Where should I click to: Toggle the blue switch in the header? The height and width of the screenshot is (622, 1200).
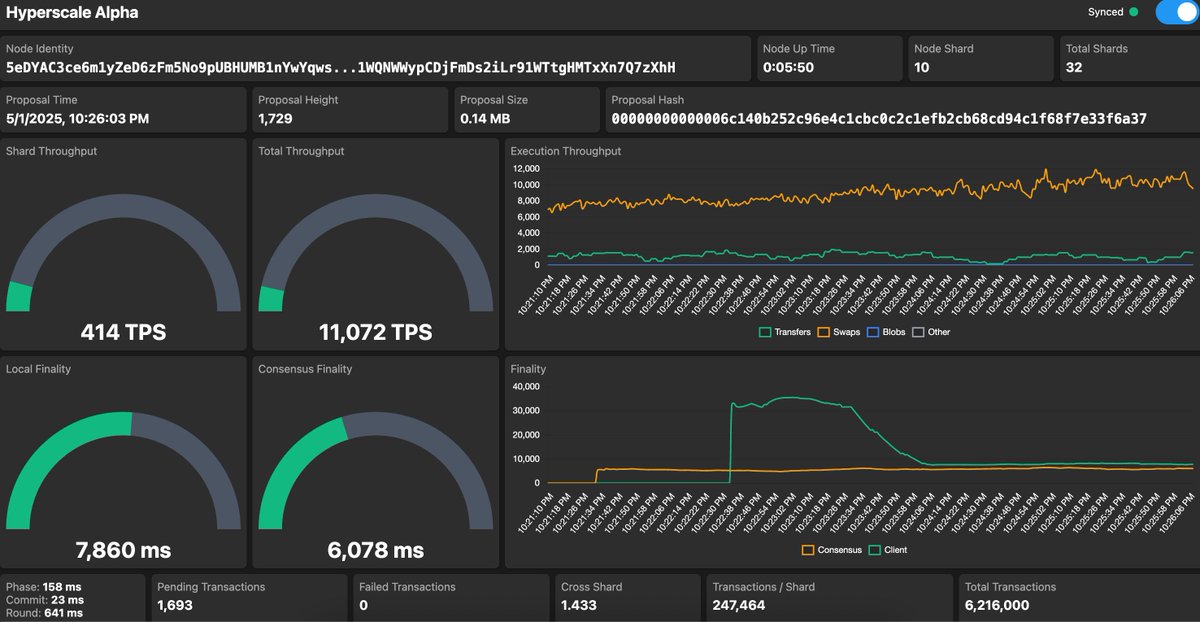1176,12
